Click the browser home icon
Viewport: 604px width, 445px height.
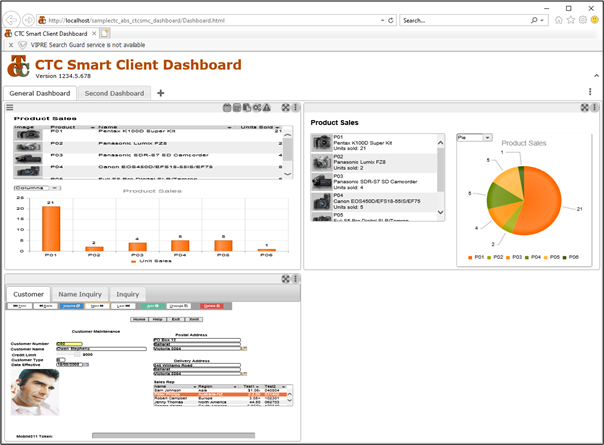pyautogui.click(x=559, y=20)
